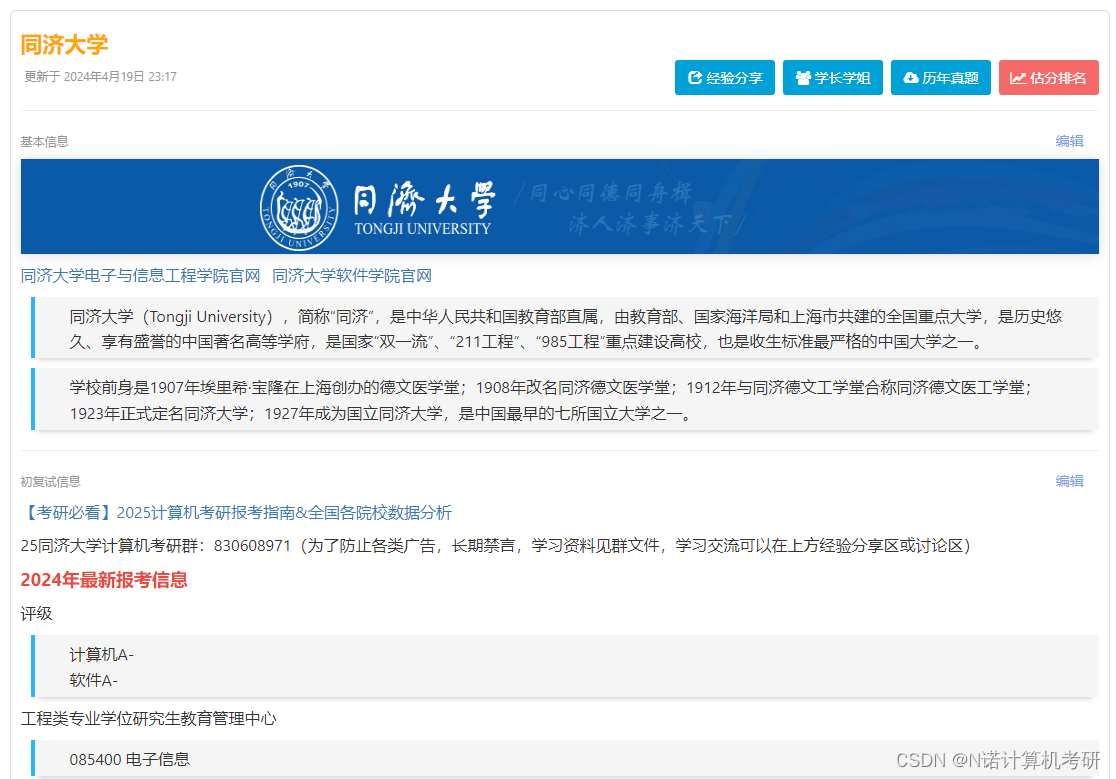Open the 学长学姐 button
Viewport: 1116px width, 779px height.
pyautogui.click(x=833, y=78)
